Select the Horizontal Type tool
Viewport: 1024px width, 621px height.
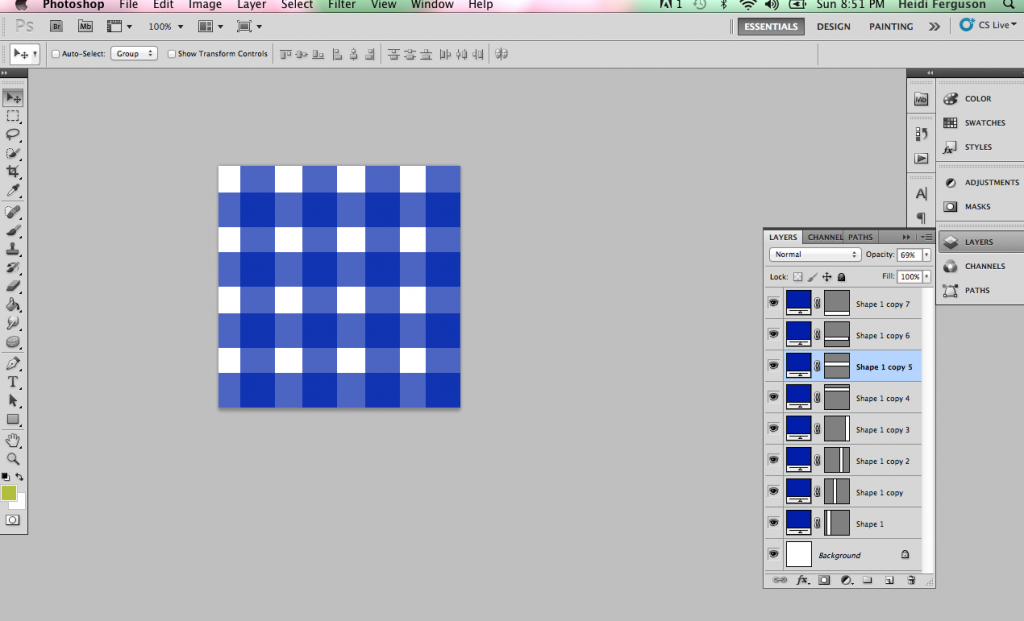(12, 381)
